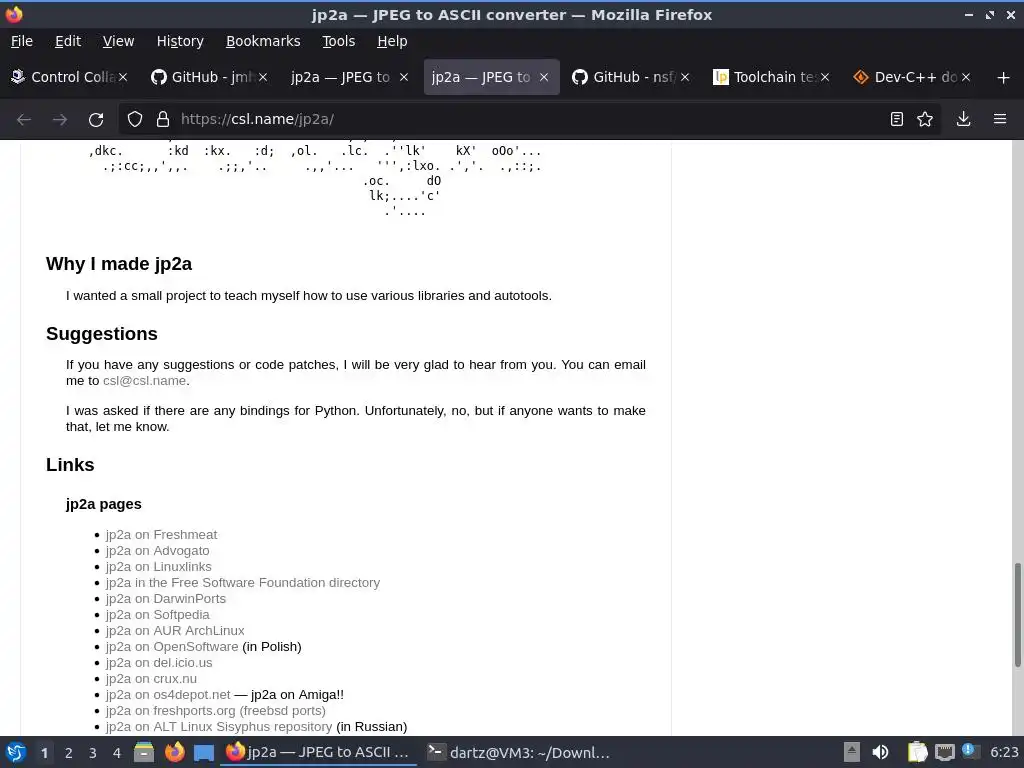The width and height of the screenshot is (1024, 768).
Task: Close the first jp2a tab
Action: 404,77
